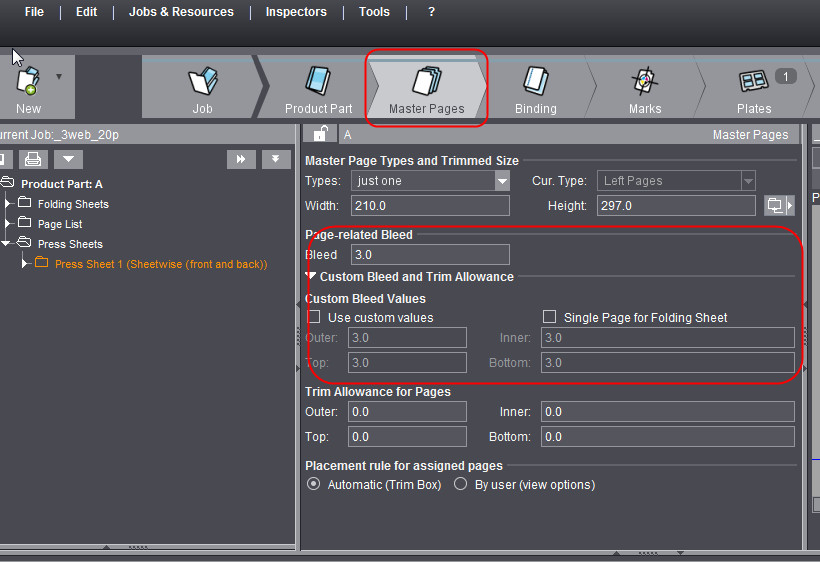Screen dimensions: 820x562
Task: Click the Trim Allowance Outer field
Action: tap(407, 412)
